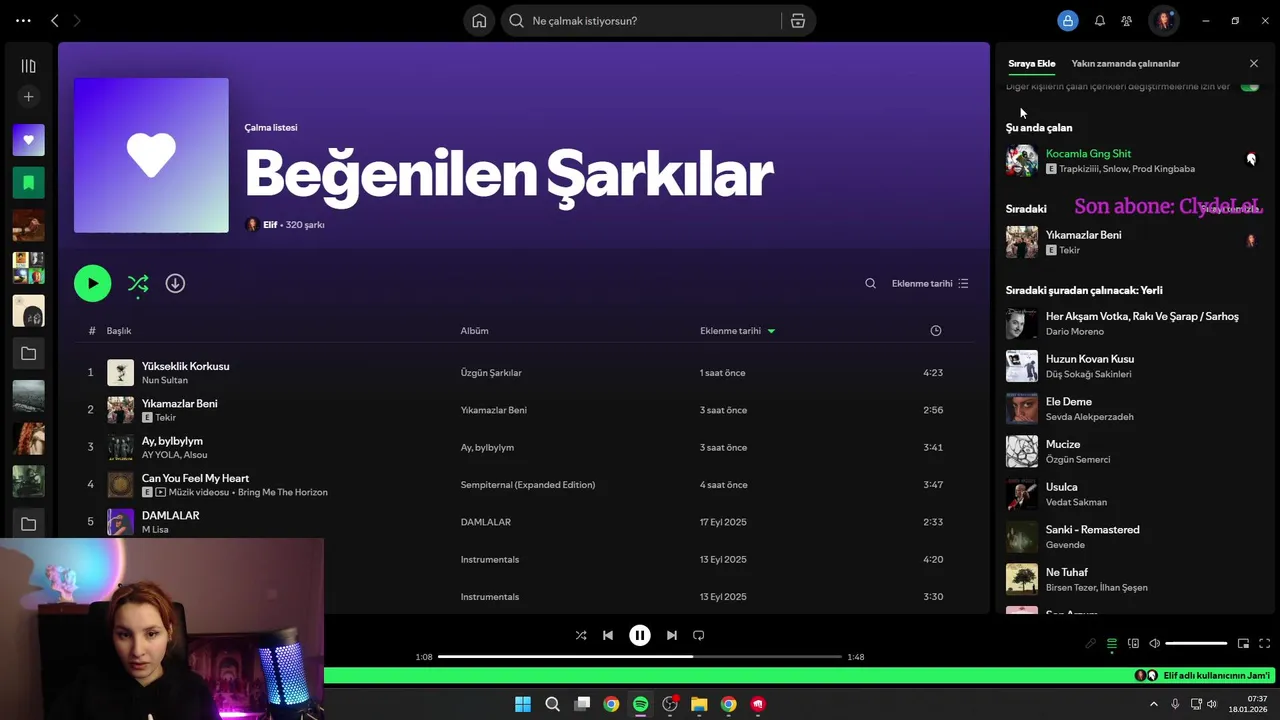Screen dimensions: 1280x720
Task: Open Windows taskbar search
Action: point(552,704)
